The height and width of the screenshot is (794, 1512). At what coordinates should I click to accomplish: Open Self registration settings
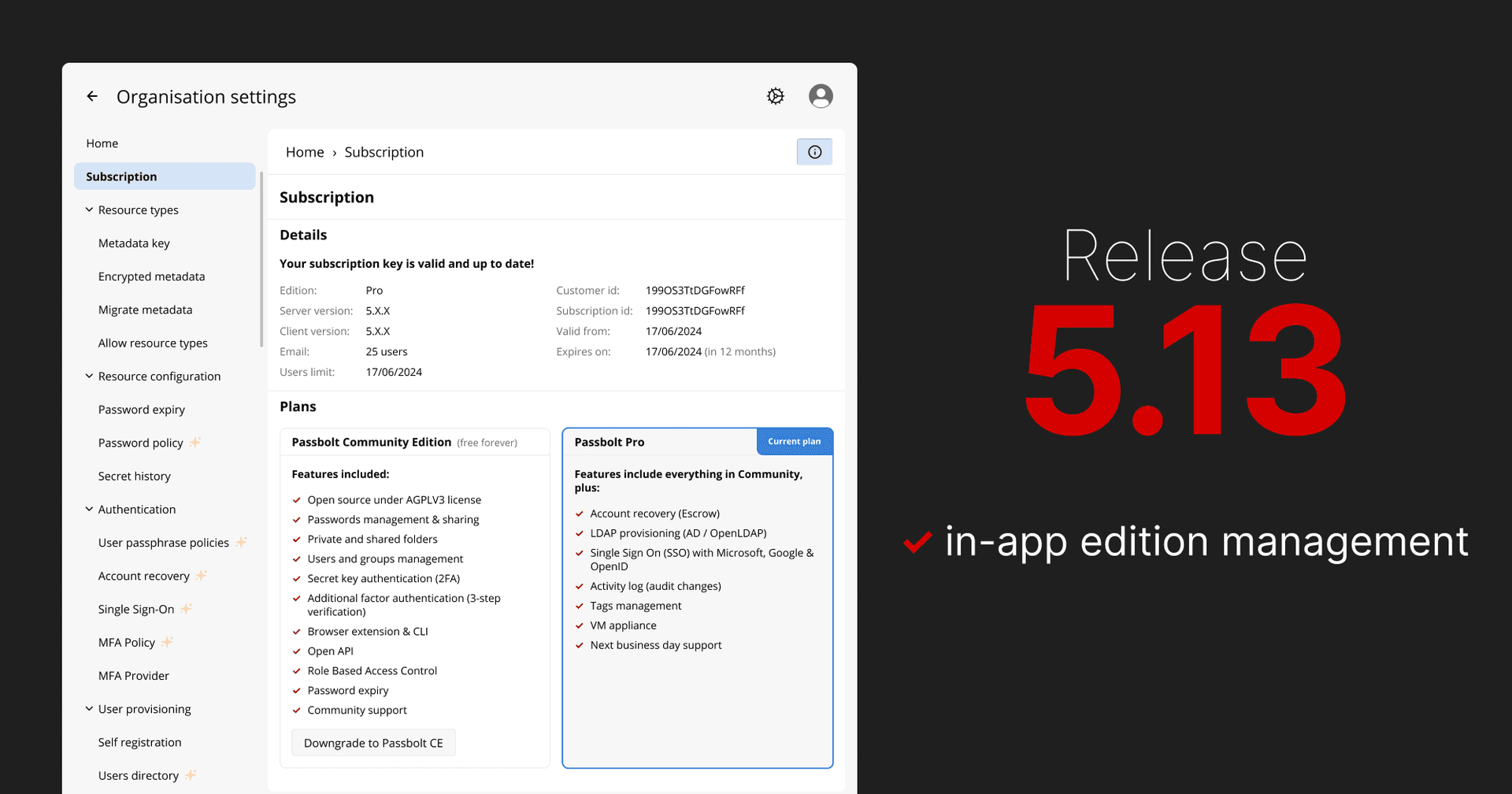click(x=140, y=742)
